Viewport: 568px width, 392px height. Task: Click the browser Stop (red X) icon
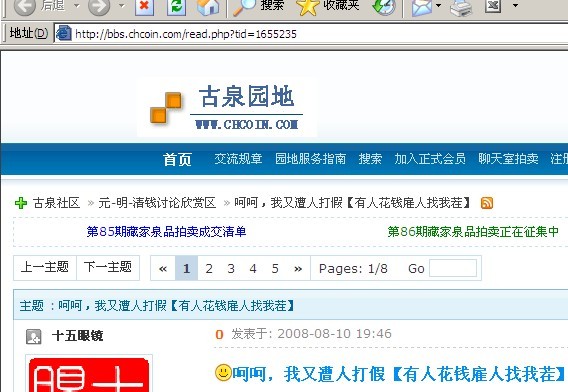tap(144, 7)
